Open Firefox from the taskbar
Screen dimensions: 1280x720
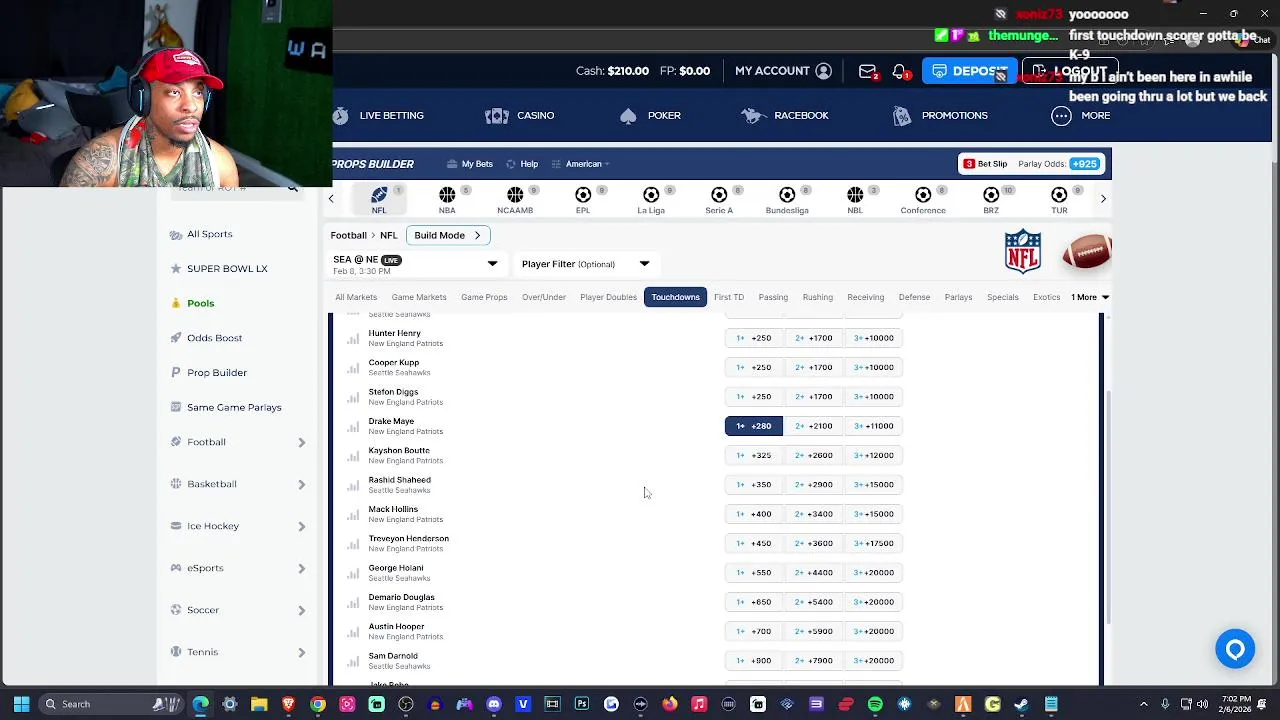pos(670,704)
